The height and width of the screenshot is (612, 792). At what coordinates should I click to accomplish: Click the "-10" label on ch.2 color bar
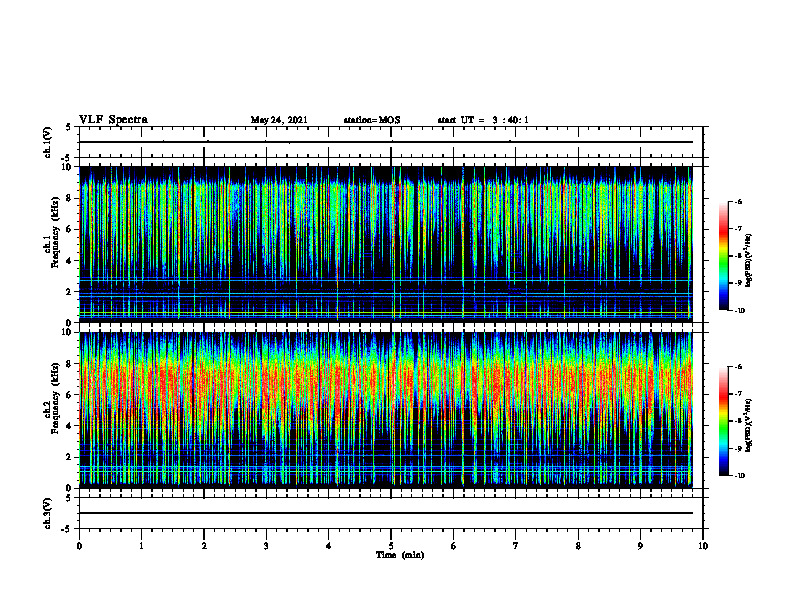point(739,476)
